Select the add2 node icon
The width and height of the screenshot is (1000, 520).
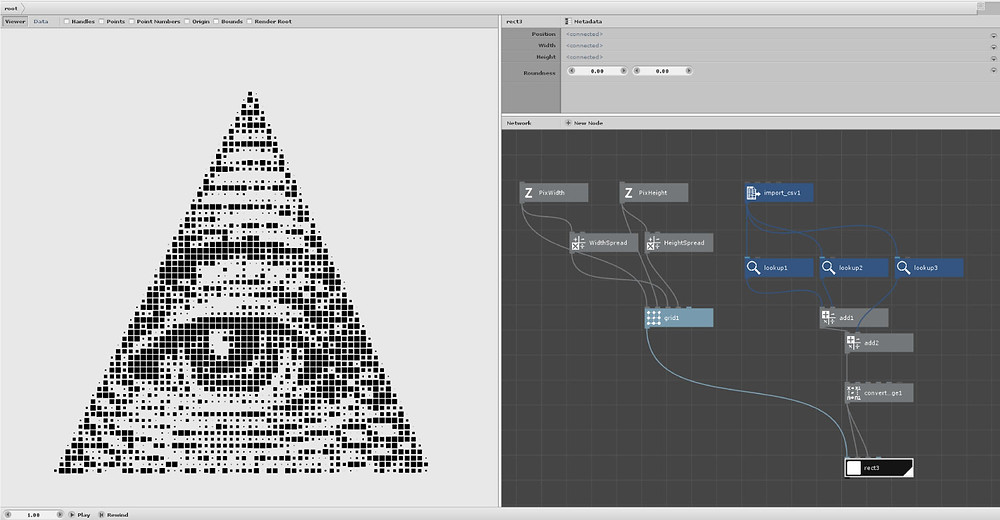853,343
